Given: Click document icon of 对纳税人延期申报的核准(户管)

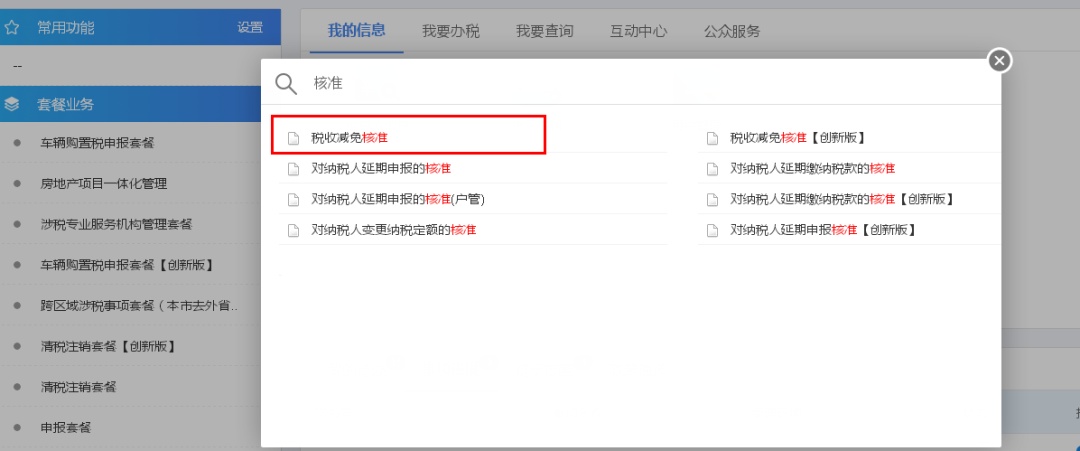Looking at the screenshot, I should click(293, 199).
